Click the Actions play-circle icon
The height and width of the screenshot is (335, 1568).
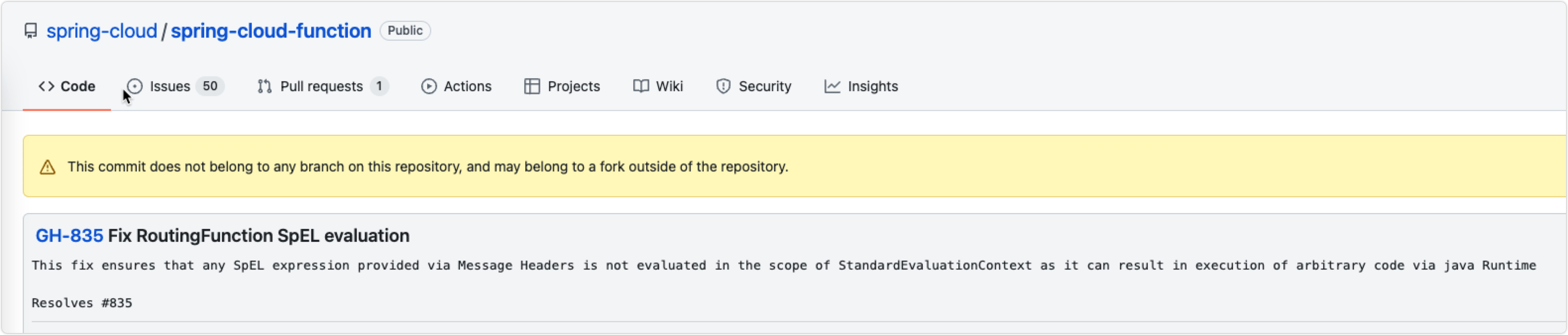(429, 87)
